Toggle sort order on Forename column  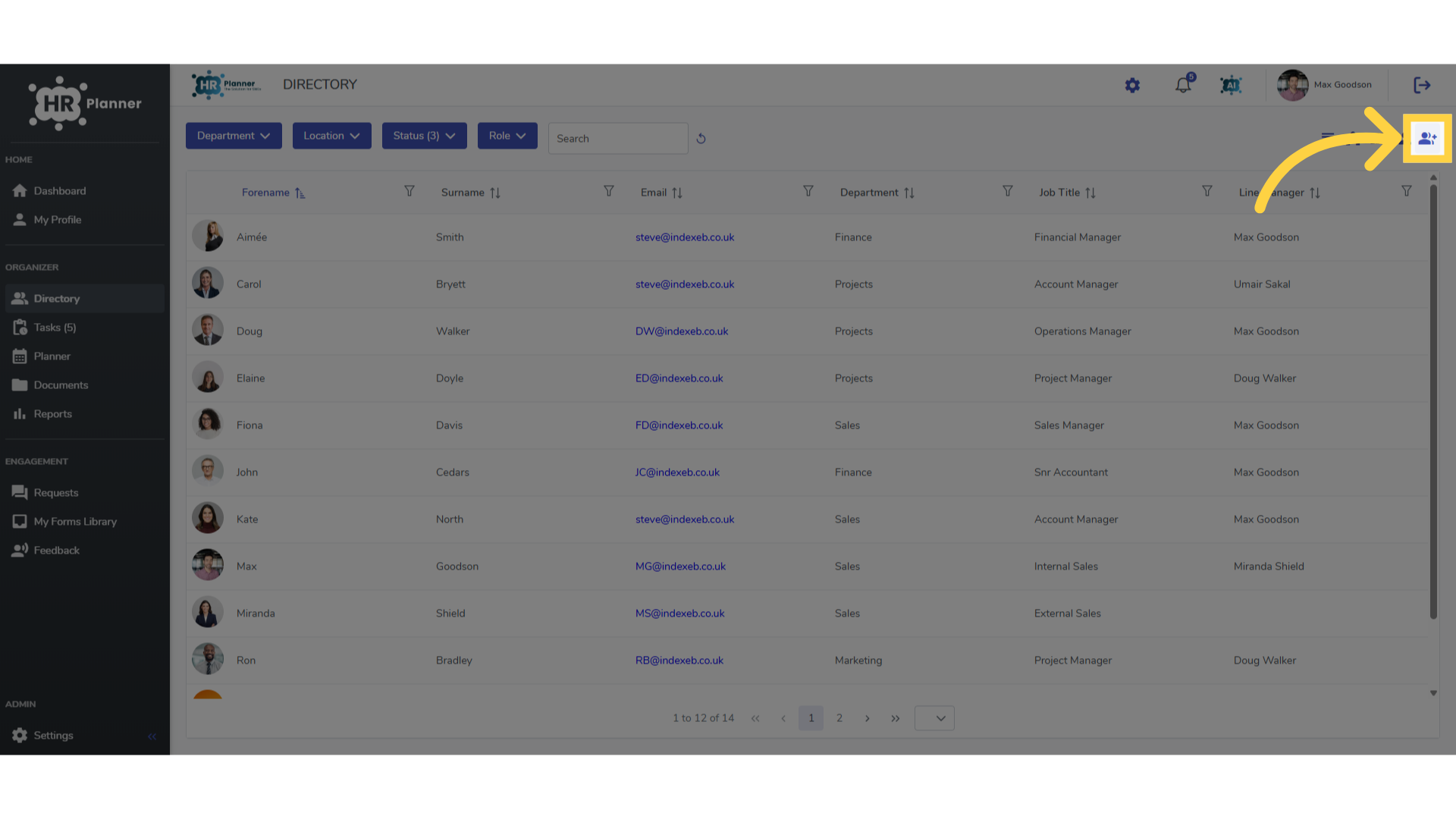point(300,193)
